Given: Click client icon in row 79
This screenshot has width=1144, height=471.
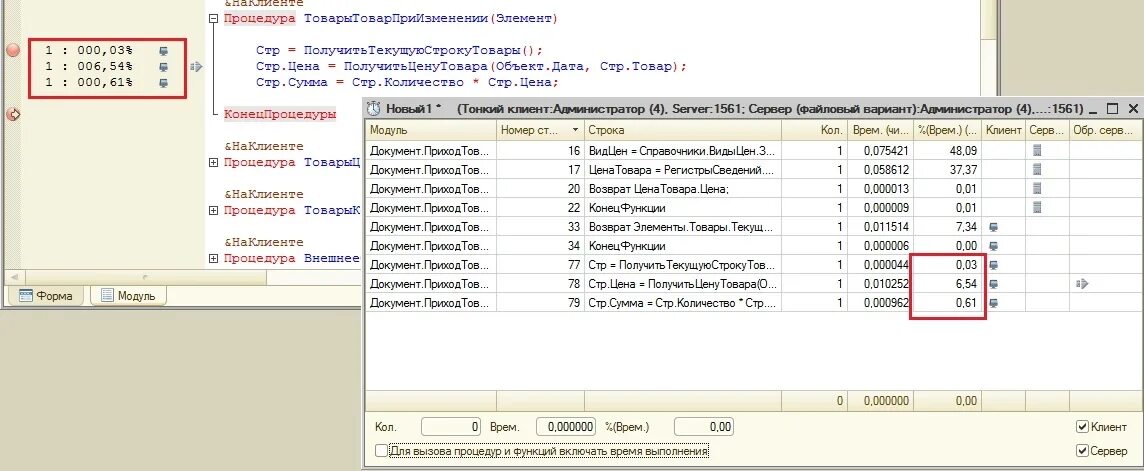Looking at the screenshot, I should tap(993, 303).
